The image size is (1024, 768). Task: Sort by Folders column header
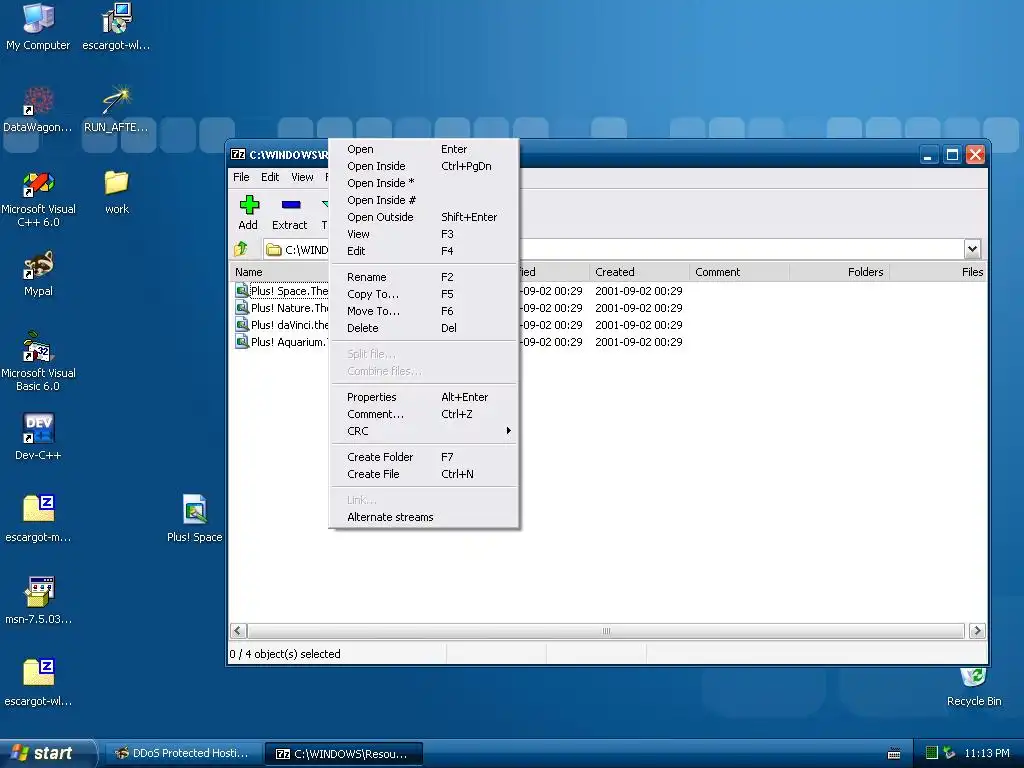click(x=839, y=272)
